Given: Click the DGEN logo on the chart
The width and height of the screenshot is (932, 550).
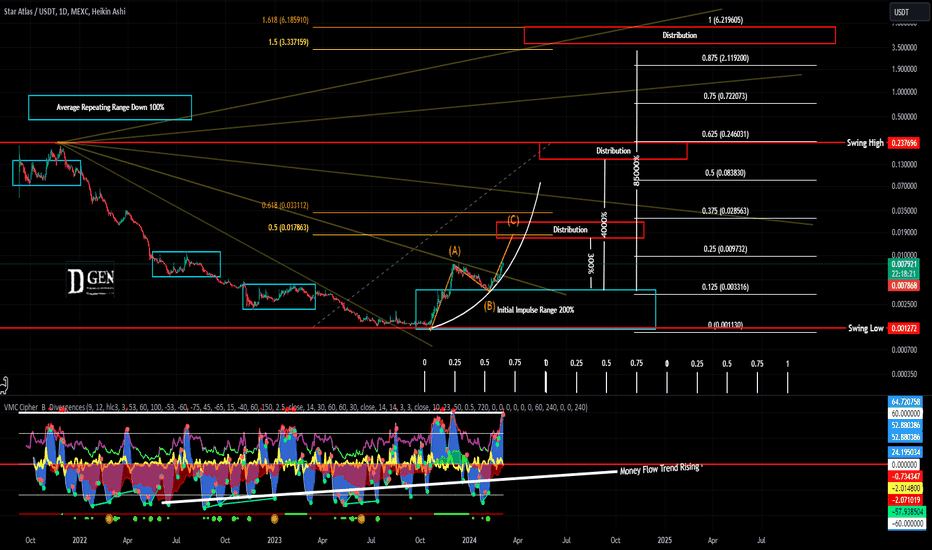Looking at the screenshot, I should tap(90, 279).
